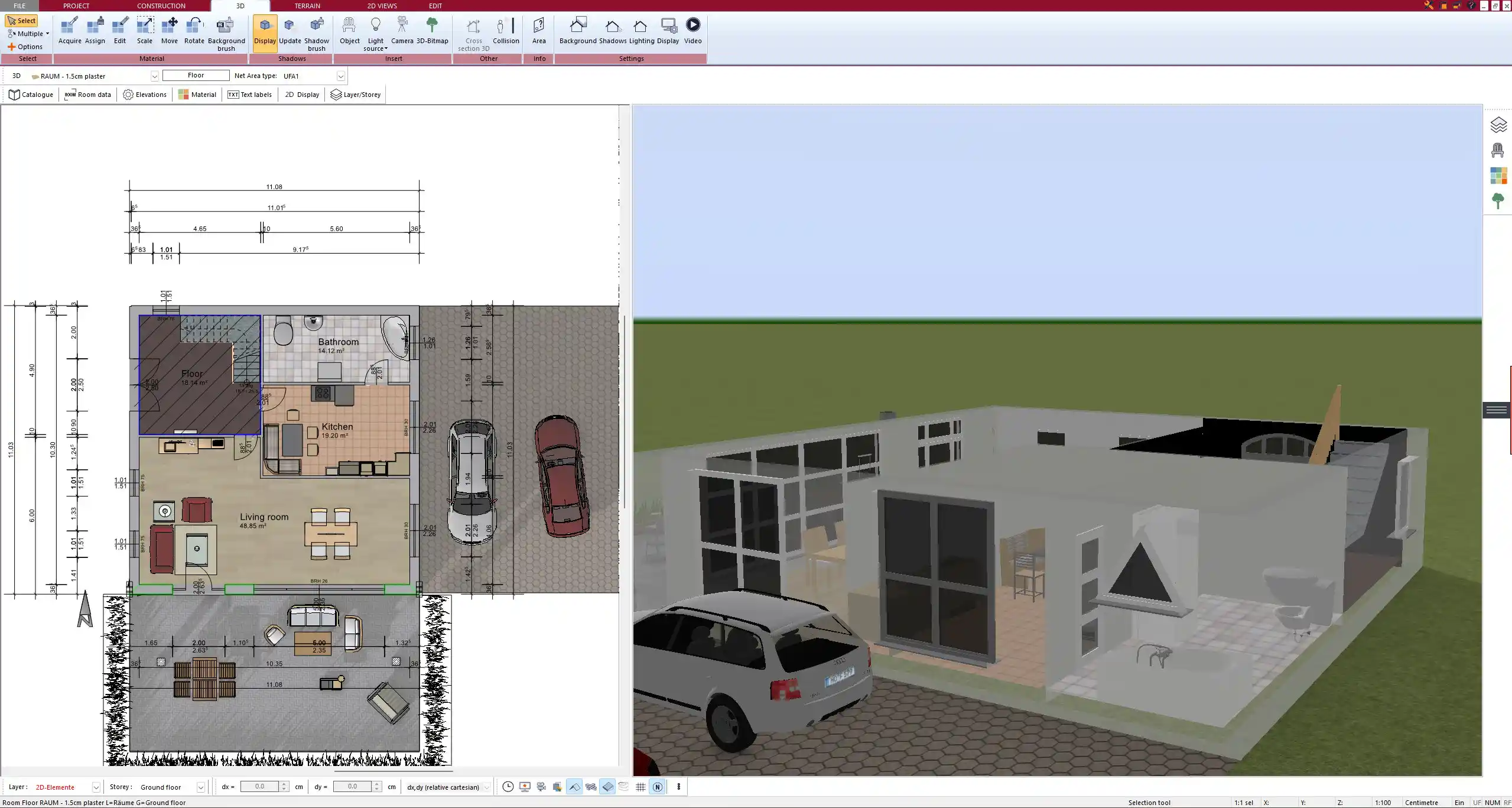Image resolution: width=1512 pixels, height=808 pixels.
Task: Toggle the Select mode button
Action: click(x=21, y=21)
